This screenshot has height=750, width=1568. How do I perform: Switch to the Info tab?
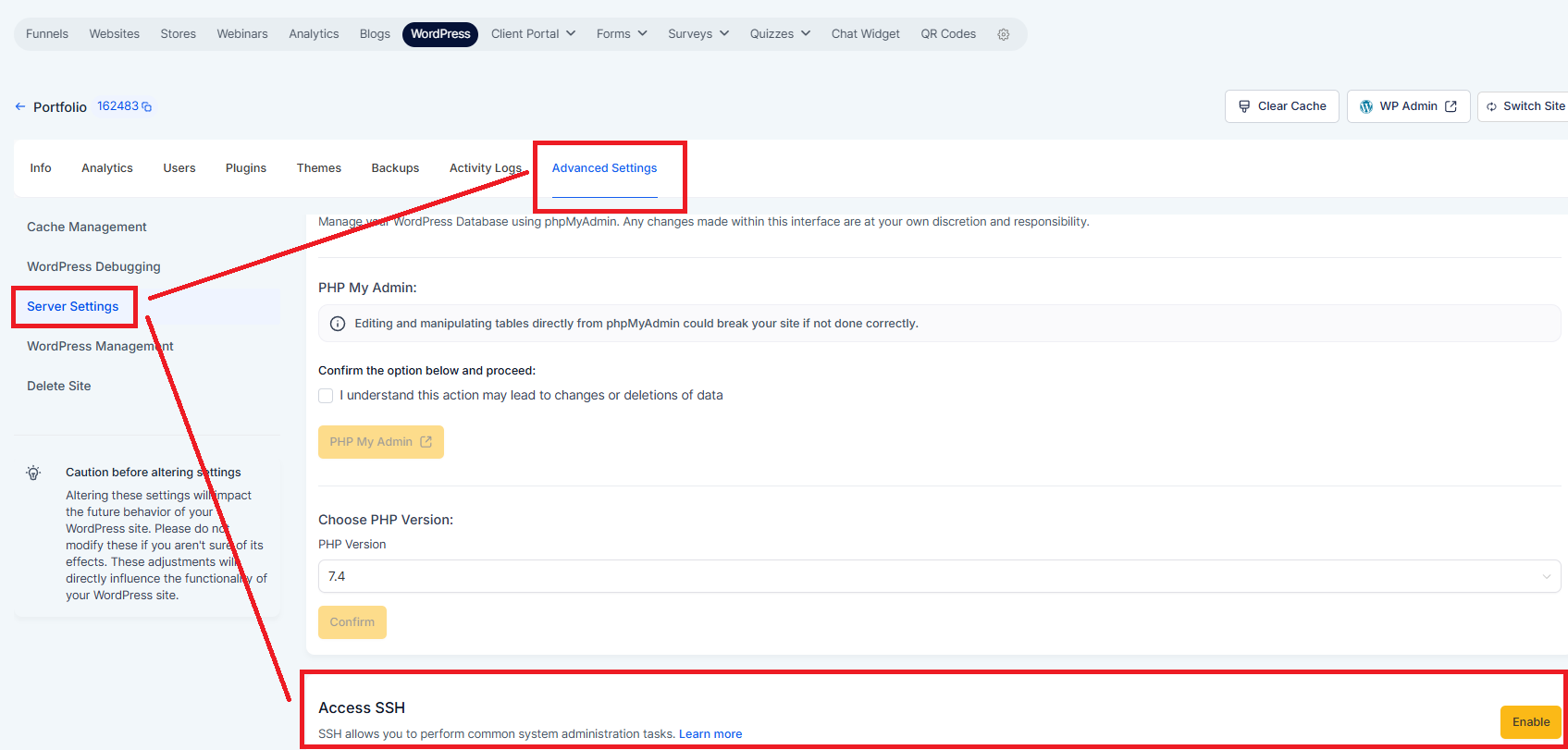pyautogui.click(x=41, y=168)
